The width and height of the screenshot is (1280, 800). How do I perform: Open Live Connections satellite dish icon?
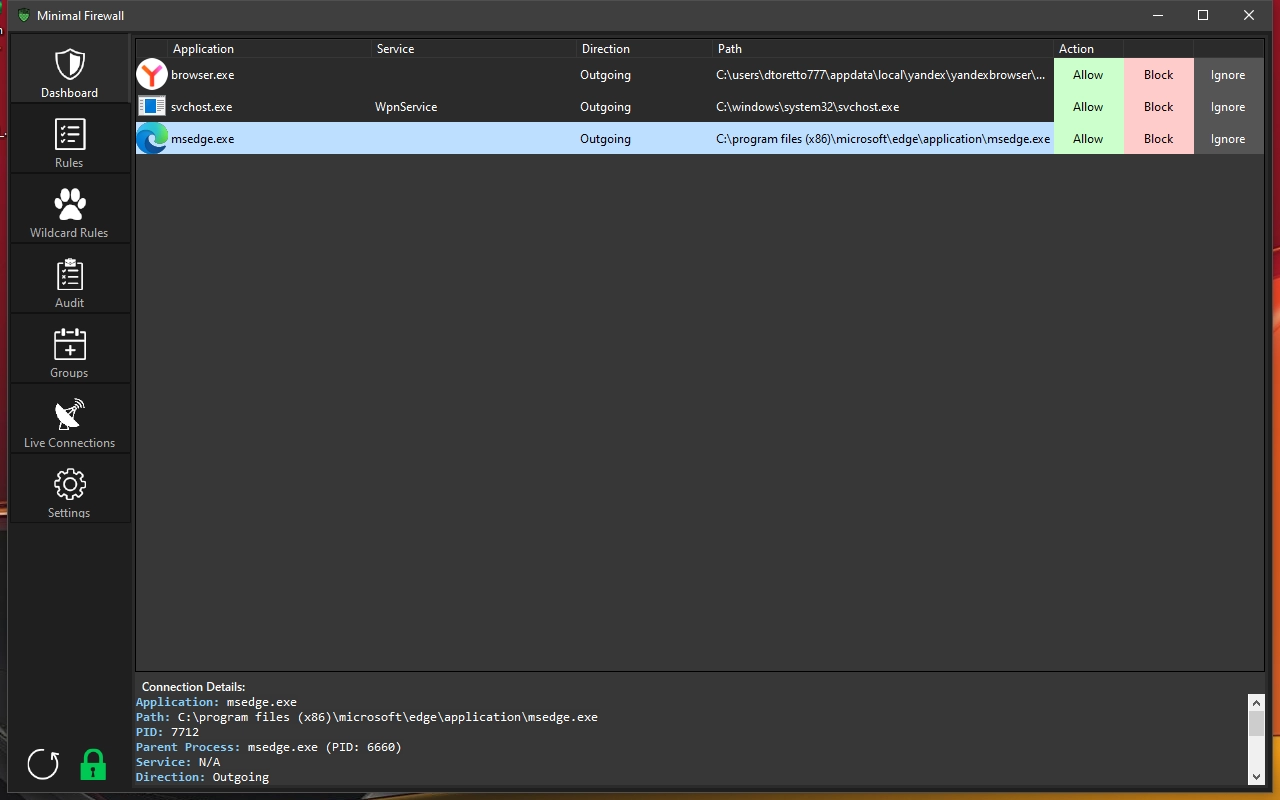coord(70,415)
